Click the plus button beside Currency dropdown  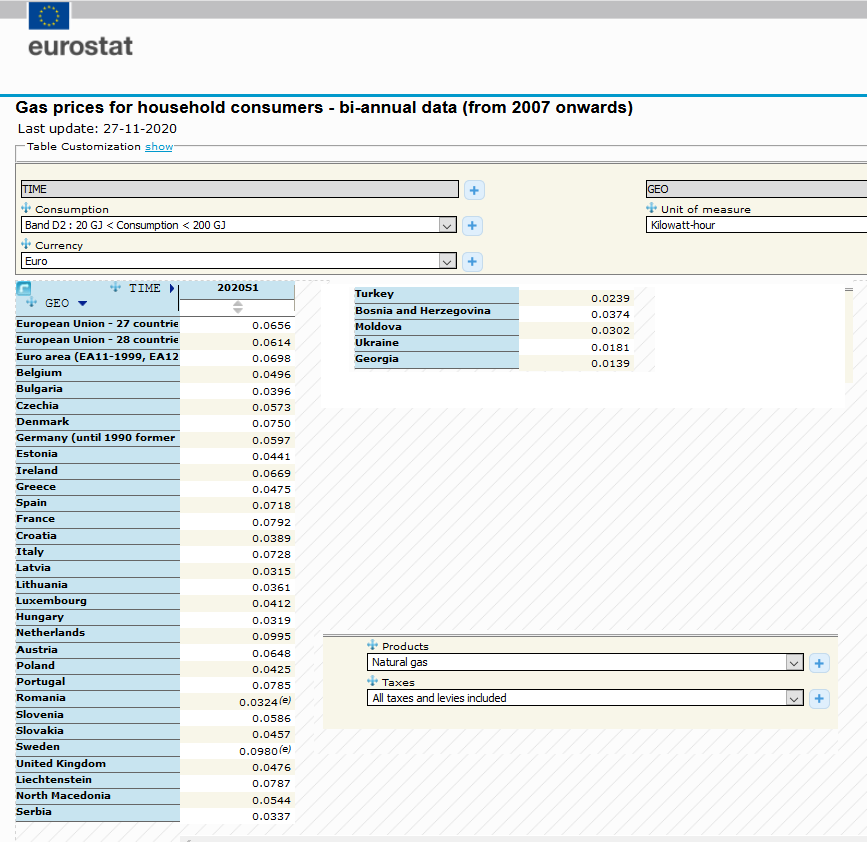pos(472,262)
